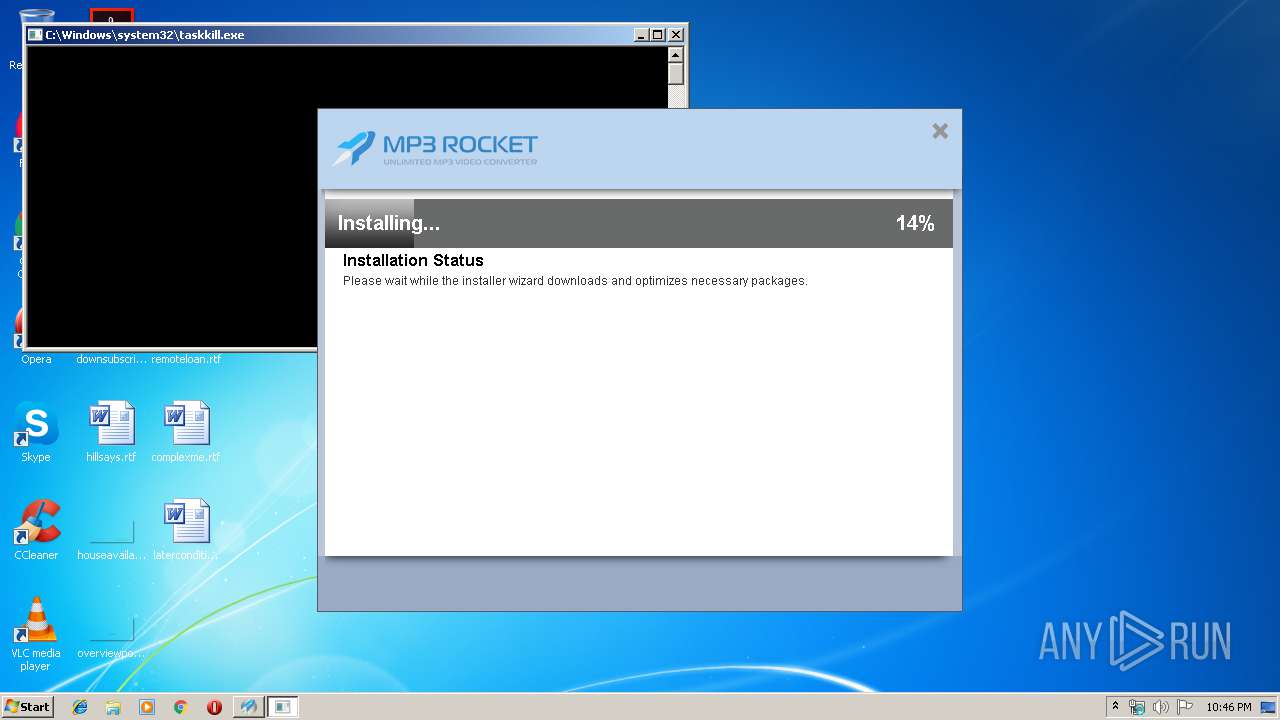This screenshot has width=1280, height=720.
Task: Click the 14% progress value
Action: pos(915,223)
